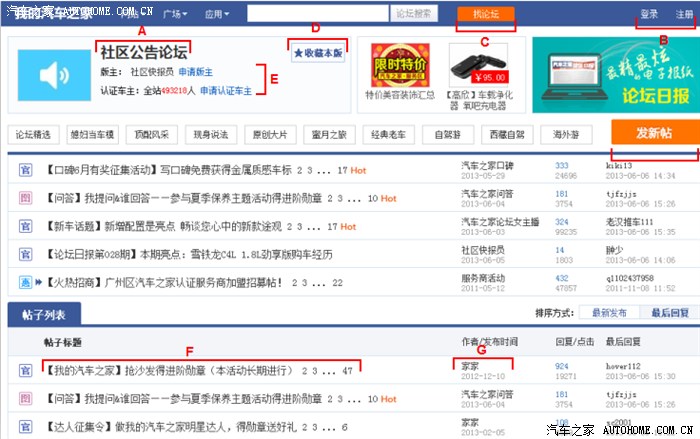Sort posts by 最新发布
Screen dimensions: 700x439
point(609,313)
